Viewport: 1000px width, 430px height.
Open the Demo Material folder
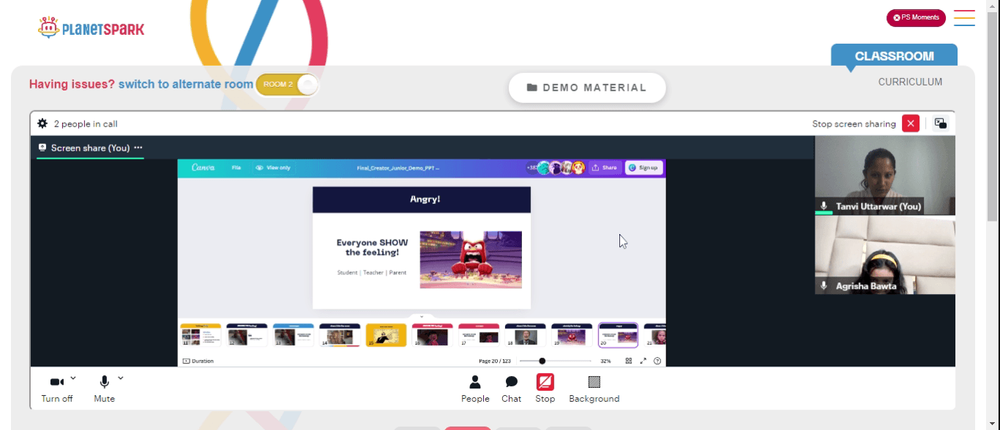pos(587,88)
